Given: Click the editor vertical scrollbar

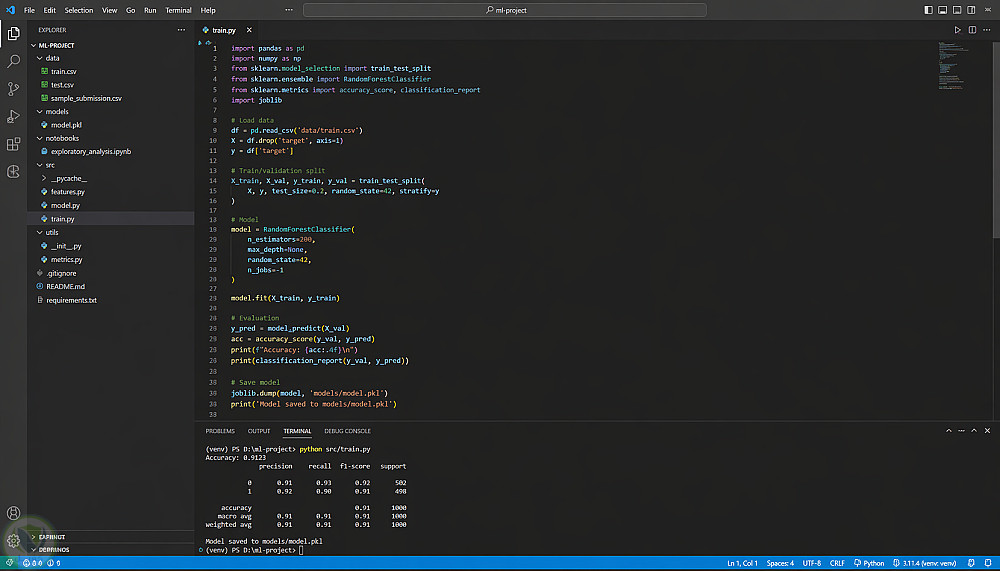Looking at the screenshot, I should (996, 138).
